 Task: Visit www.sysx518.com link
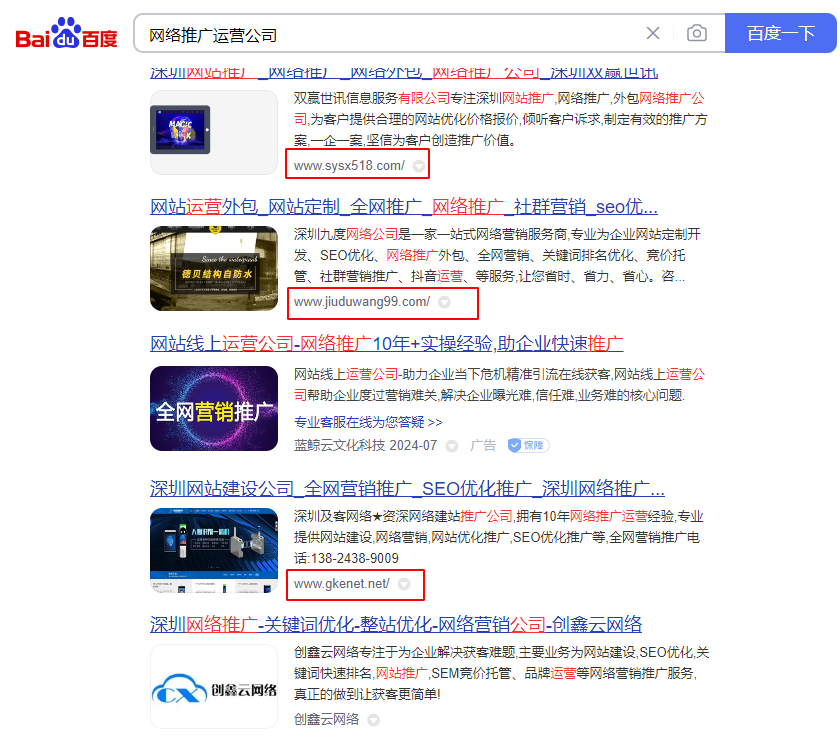pos(349,165)
